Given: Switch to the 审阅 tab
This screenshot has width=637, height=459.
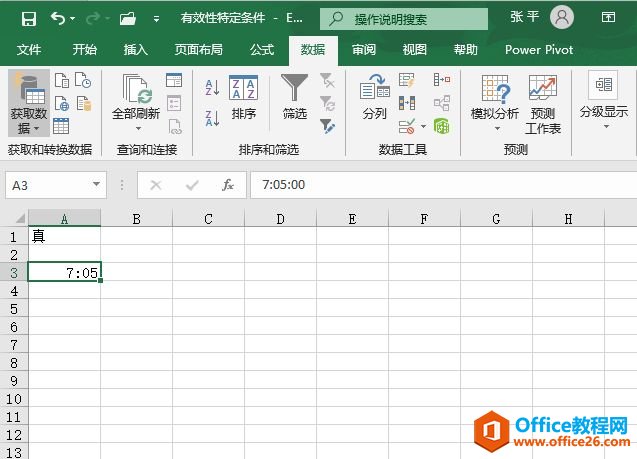Looking at the screenshot, I should point(364,50).
